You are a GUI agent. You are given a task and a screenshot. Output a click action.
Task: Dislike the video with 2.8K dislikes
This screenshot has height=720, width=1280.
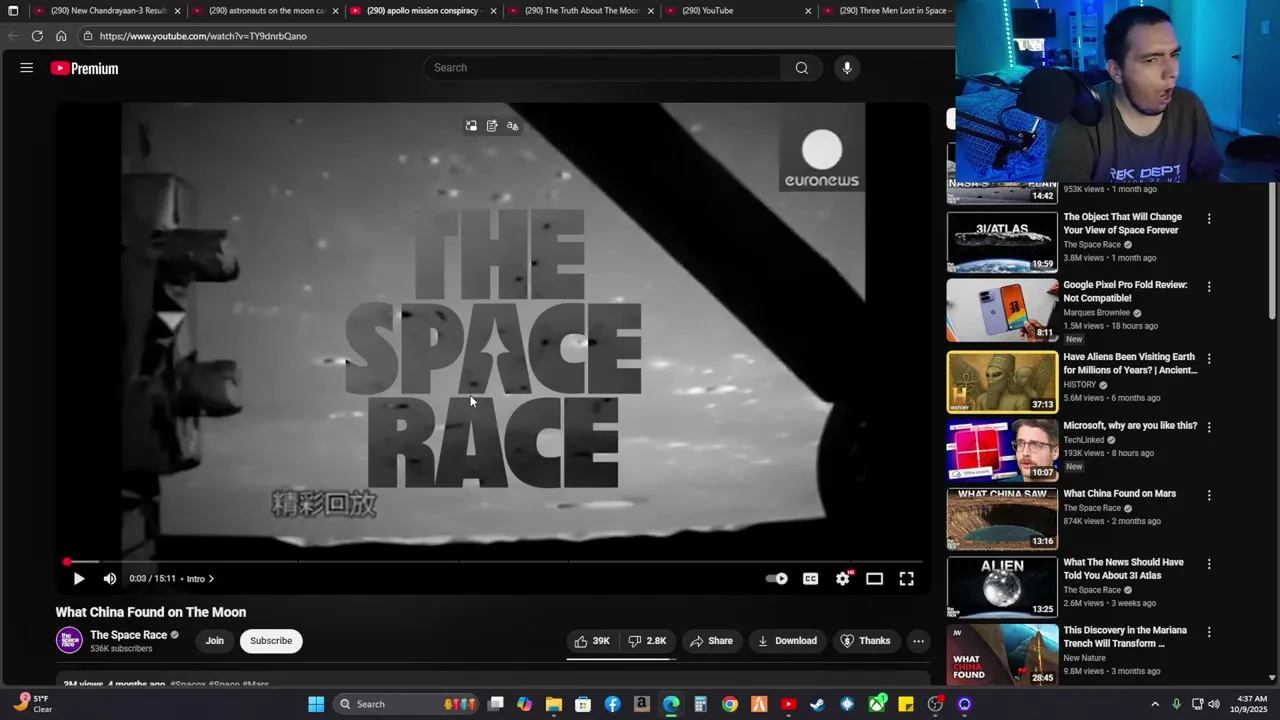[648, 641]
